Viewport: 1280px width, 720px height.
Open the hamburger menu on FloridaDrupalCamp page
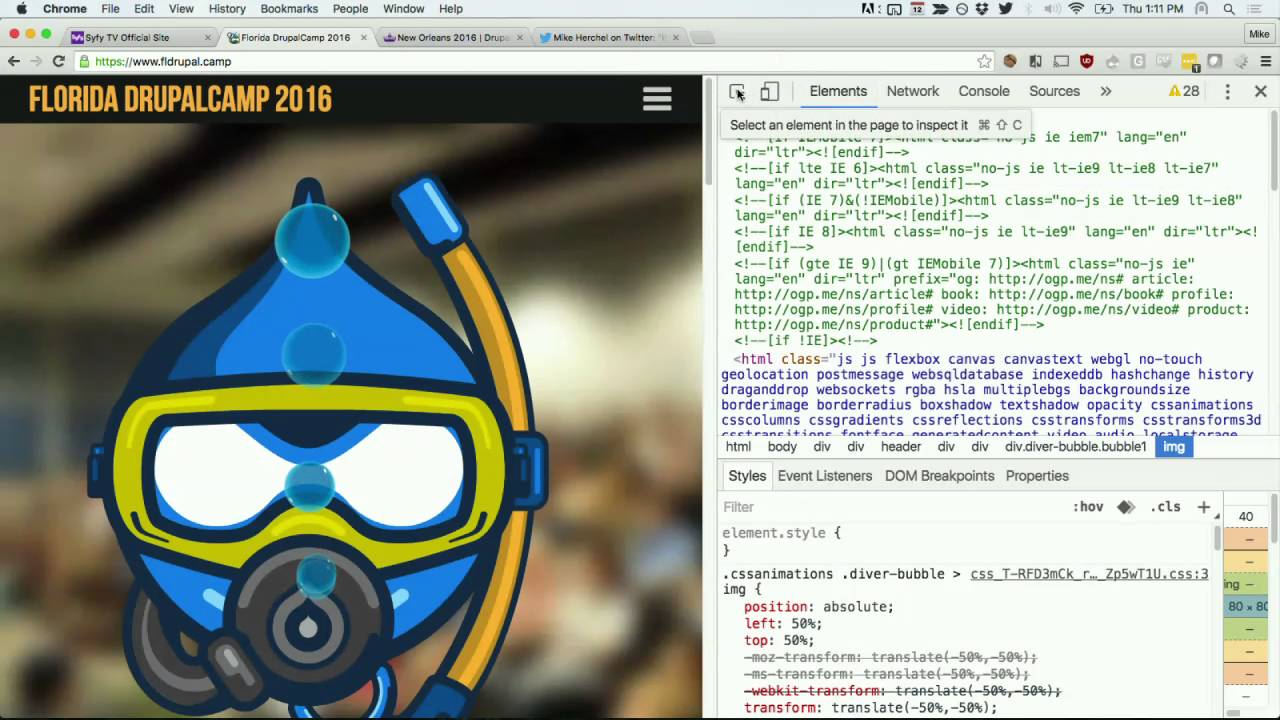(657, 99)
